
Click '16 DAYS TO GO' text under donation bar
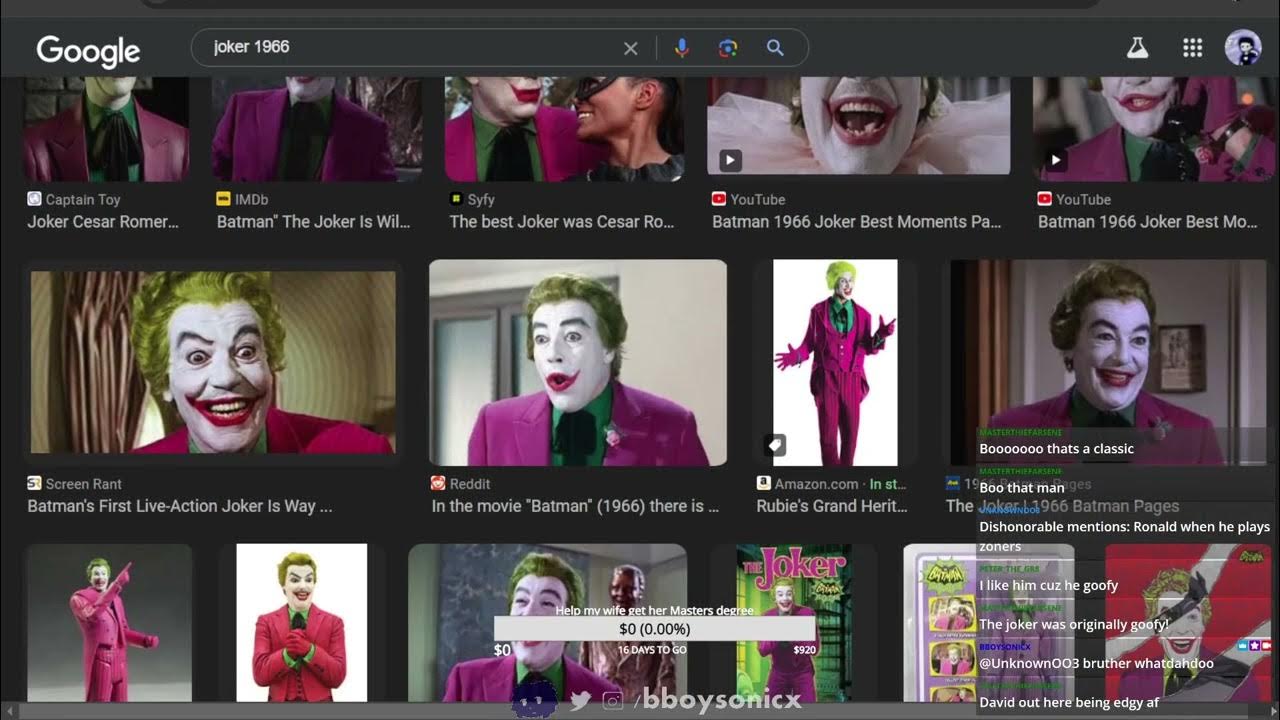pyautogui.click(x=652, y=650)
